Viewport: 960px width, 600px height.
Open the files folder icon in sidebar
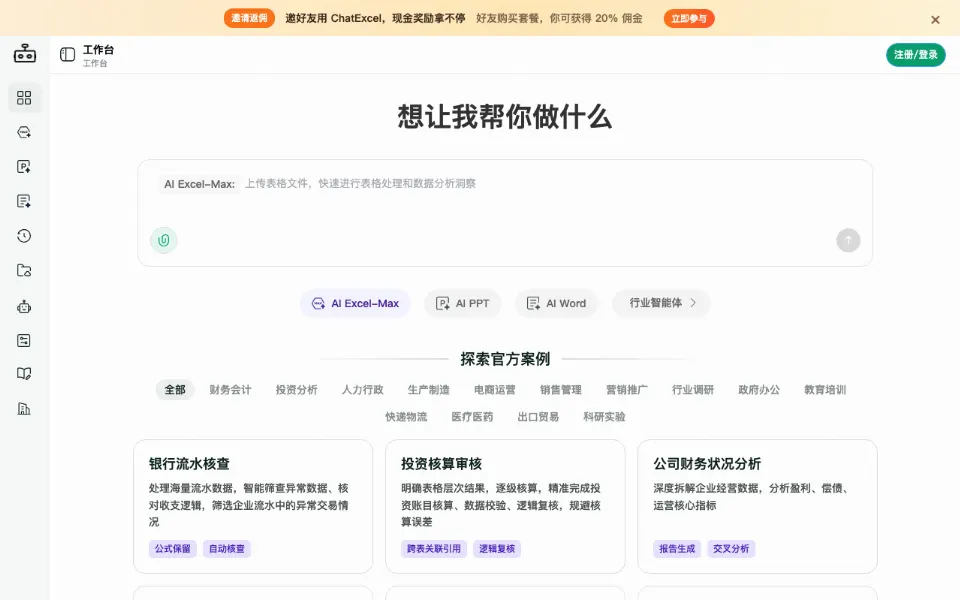tap(24, 270)
